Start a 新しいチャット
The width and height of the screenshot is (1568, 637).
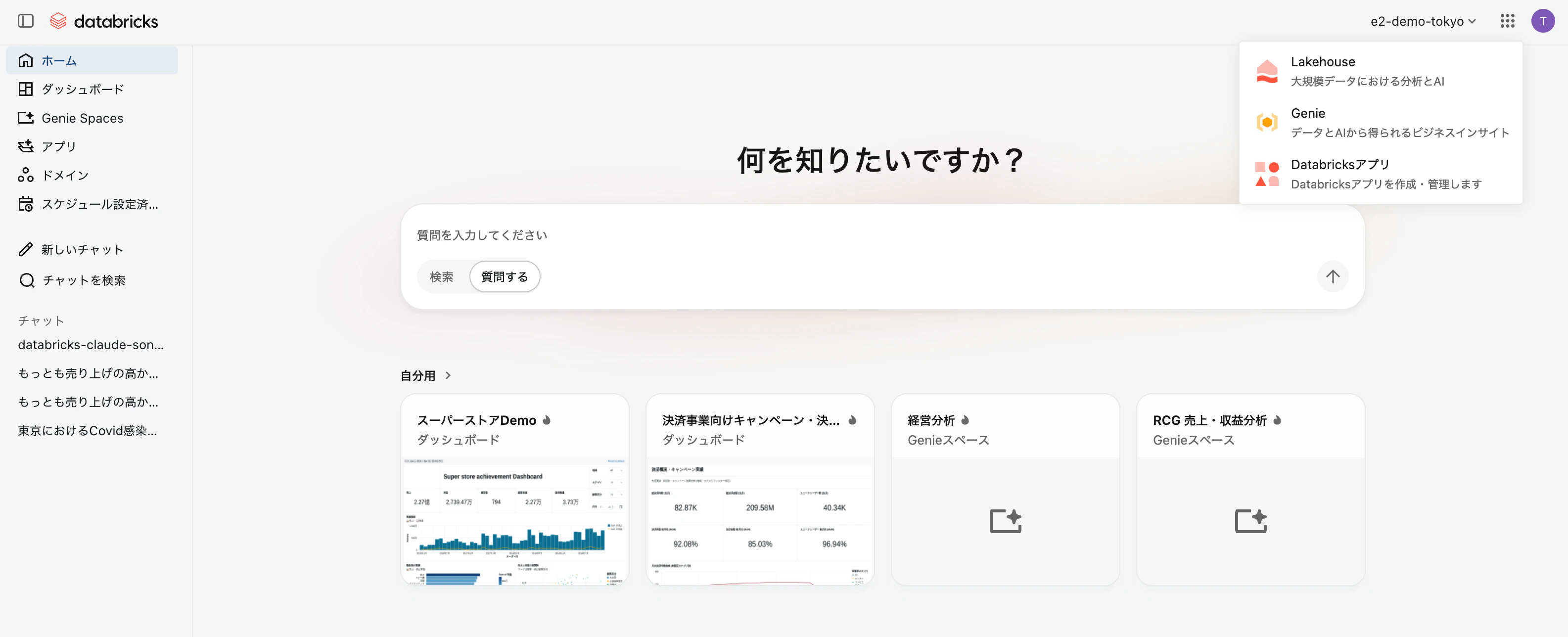[92, 249]
